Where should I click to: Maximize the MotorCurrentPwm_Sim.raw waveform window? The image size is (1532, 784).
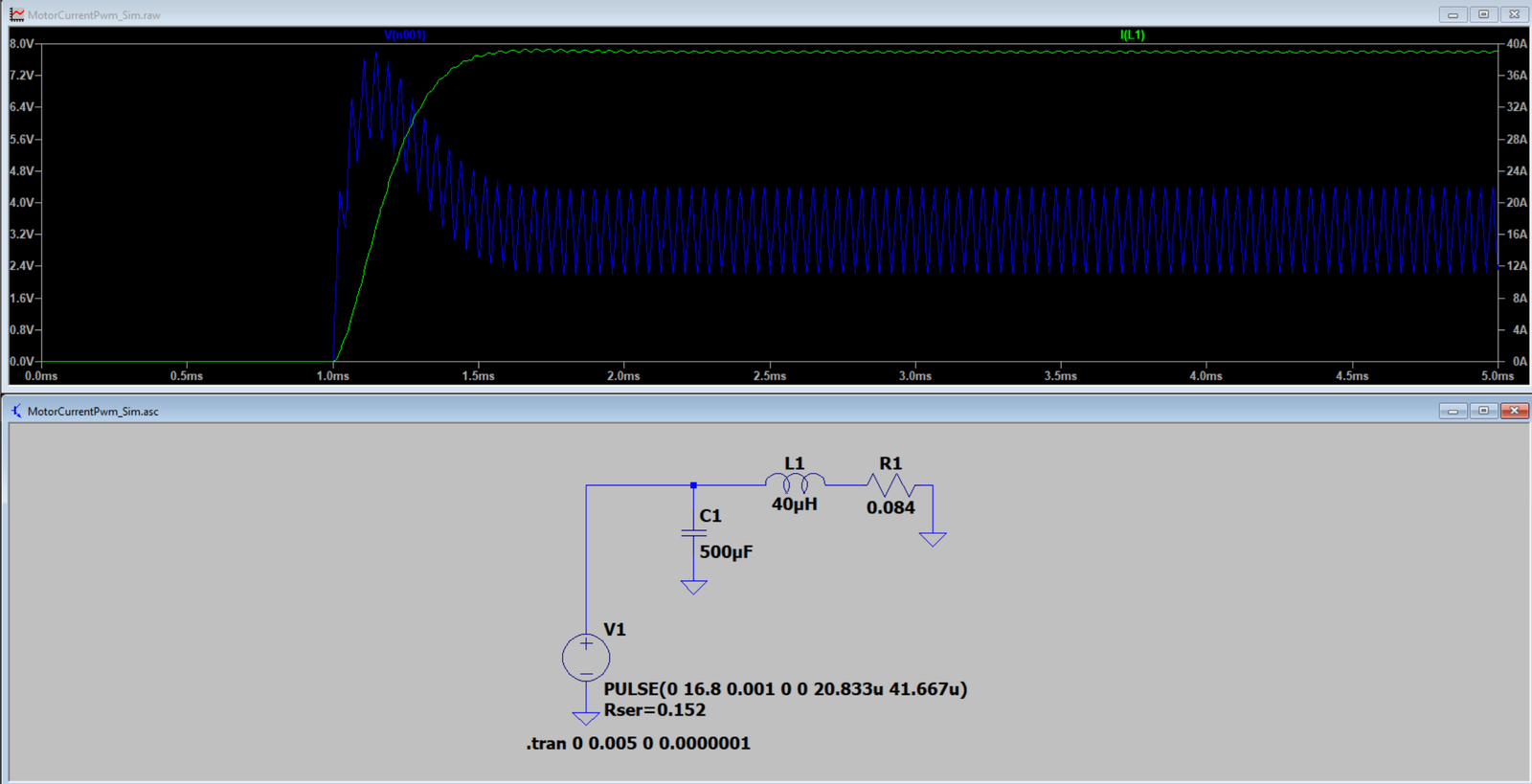1484,14
